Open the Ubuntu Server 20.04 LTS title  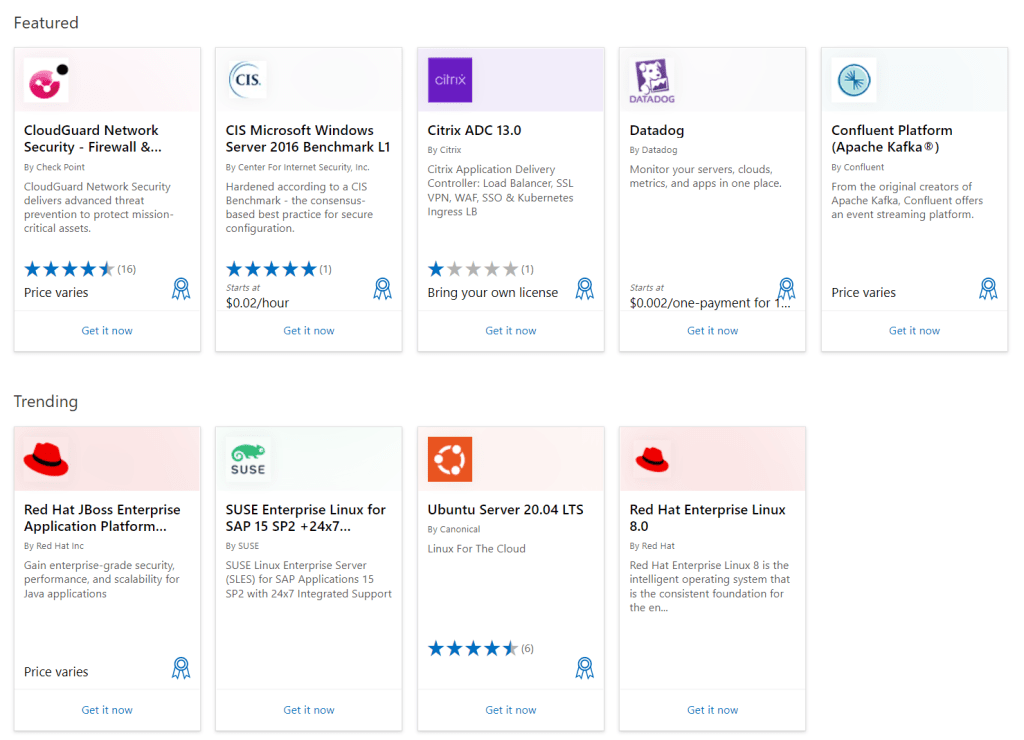tap(505, 510)
